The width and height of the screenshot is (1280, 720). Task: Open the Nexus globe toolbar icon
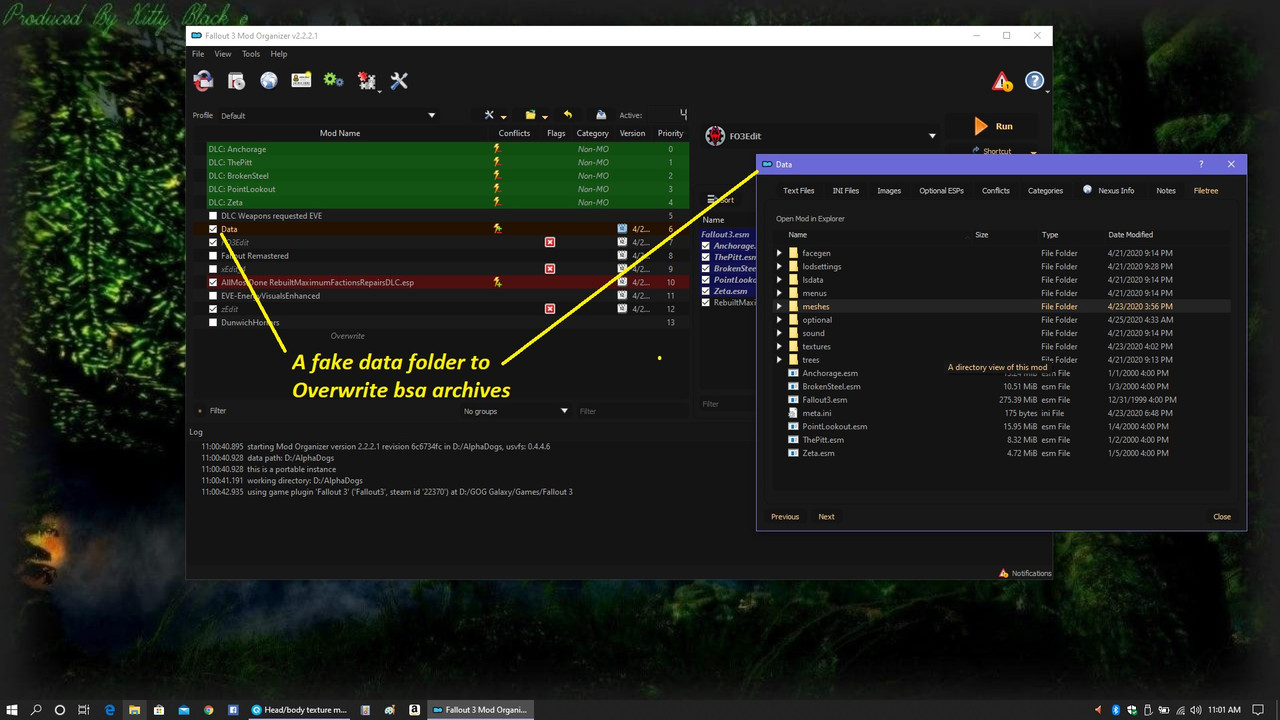[x=269, y=81]
